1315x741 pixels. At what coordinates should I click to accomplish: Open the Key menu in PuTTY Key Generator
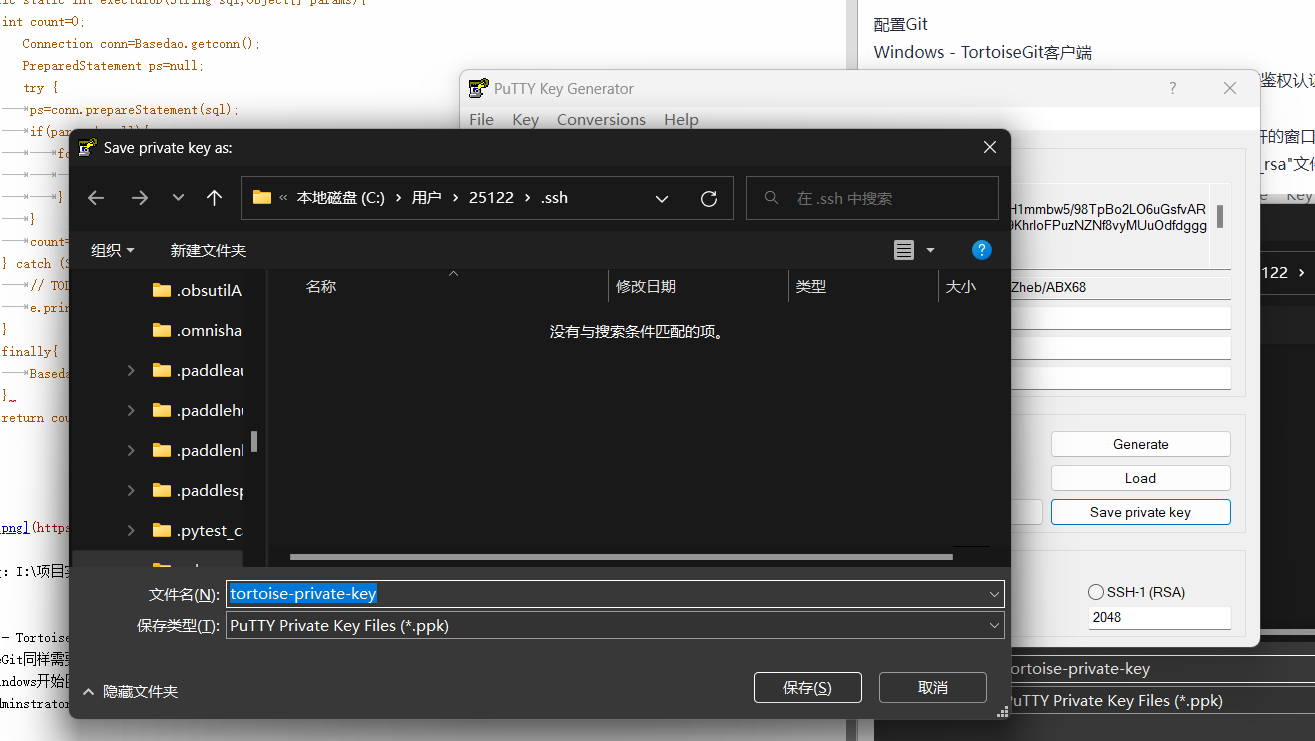[525, 119]
